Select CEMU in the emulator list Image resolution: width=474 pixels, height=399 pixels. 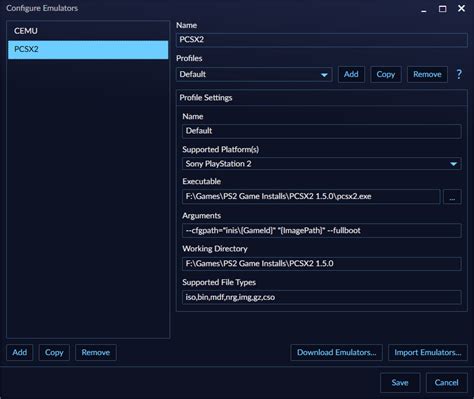(x=88, y=31)
